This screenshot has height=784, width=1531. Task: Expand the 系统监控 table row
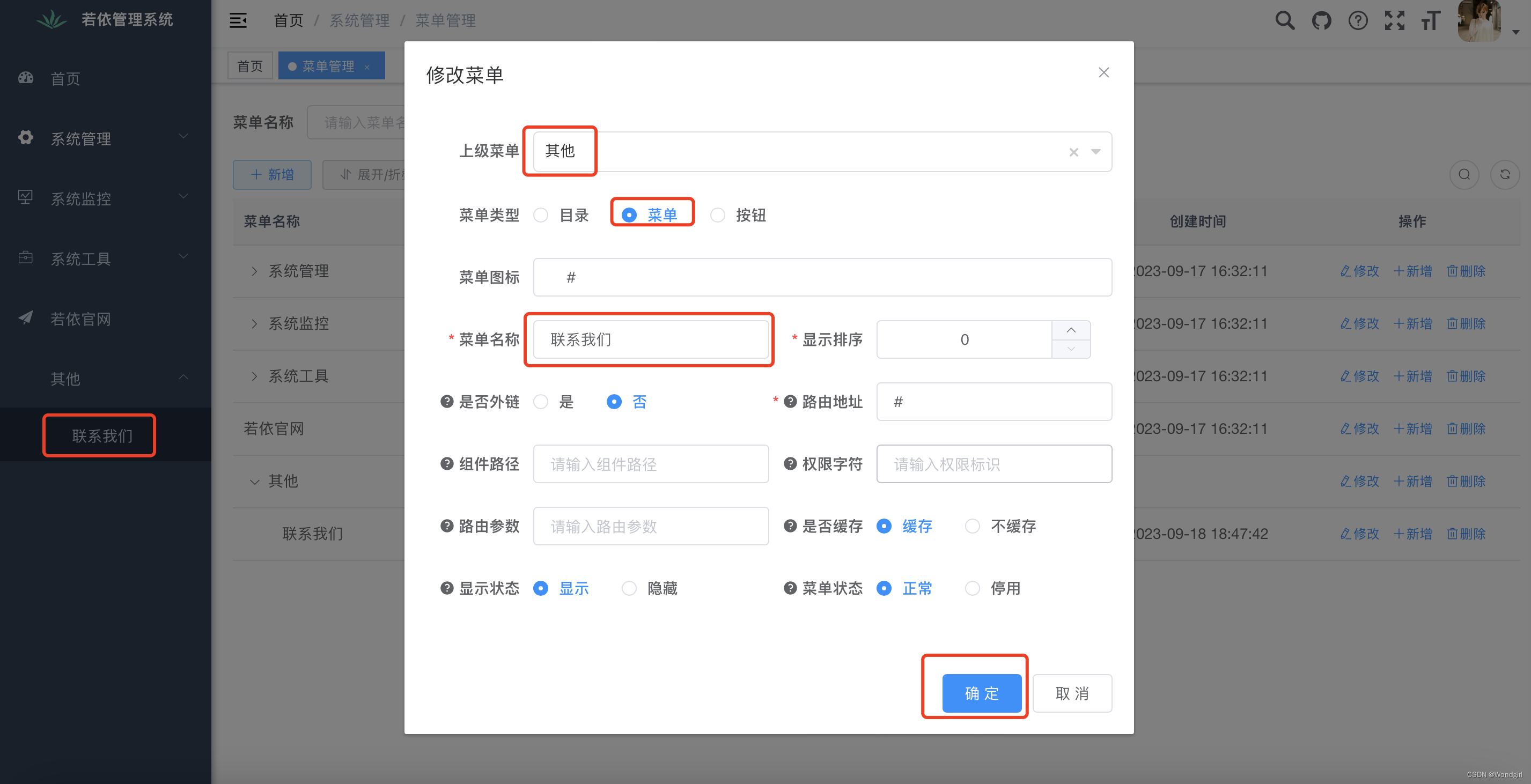(x=254, y=324)
